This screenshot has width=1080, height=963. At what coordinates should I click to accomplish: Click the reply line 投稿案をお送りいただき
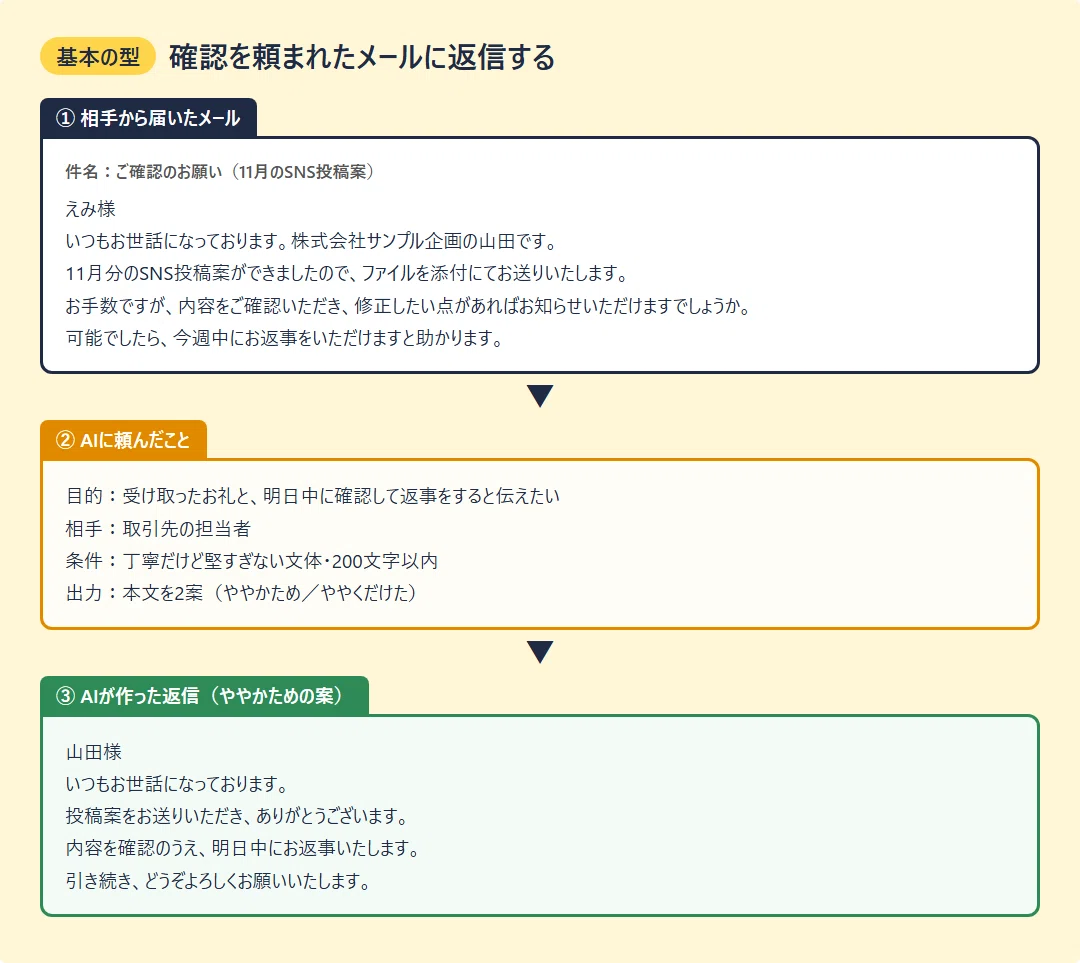click(x=237, y=816)
